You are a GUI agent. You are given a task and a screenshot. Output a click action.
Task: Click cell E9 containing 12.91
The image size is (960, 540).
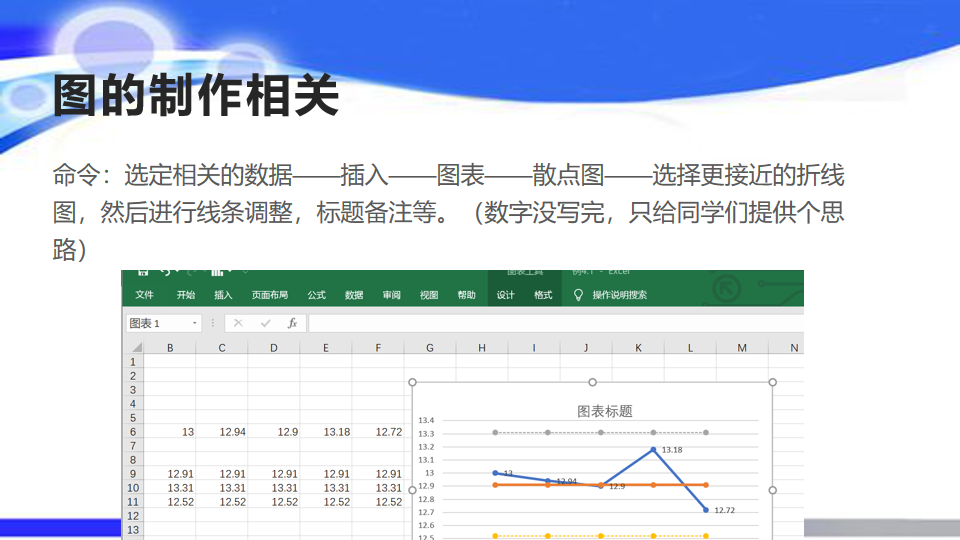[x=326, y=474]
